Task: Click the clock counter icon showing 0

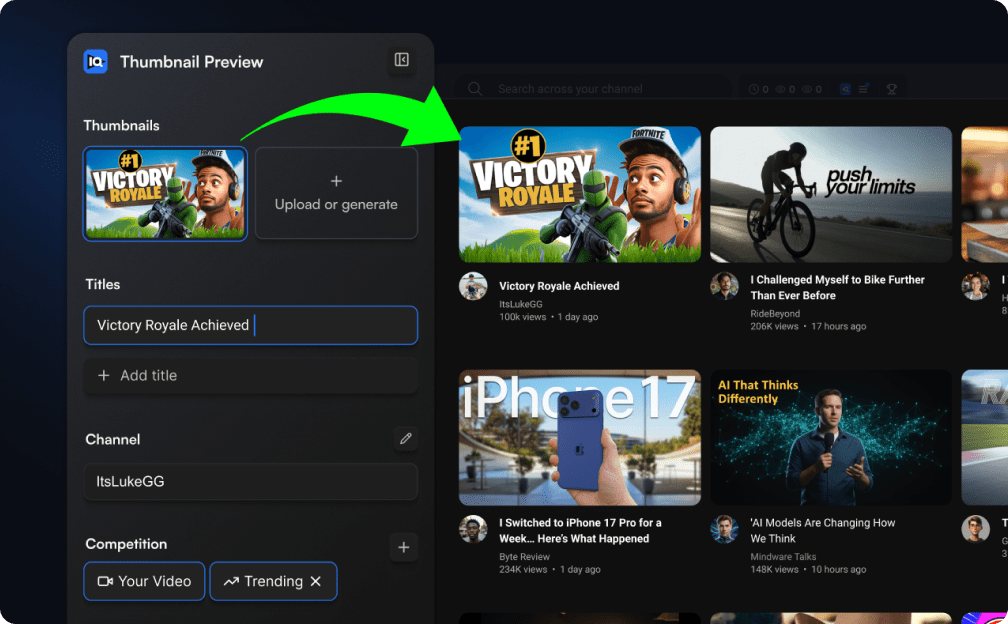Action: pyautogui.click(x=753, y=88)
